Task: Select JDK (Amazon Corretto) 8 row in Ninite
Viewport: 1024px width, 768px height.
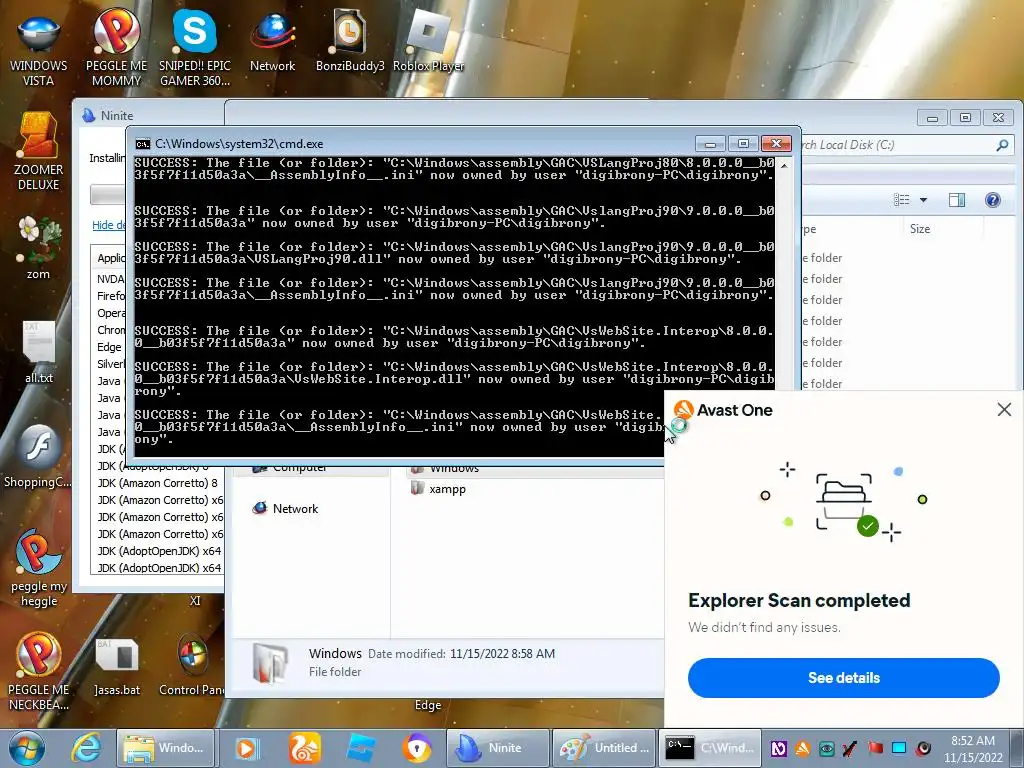Action: [157, 483]
